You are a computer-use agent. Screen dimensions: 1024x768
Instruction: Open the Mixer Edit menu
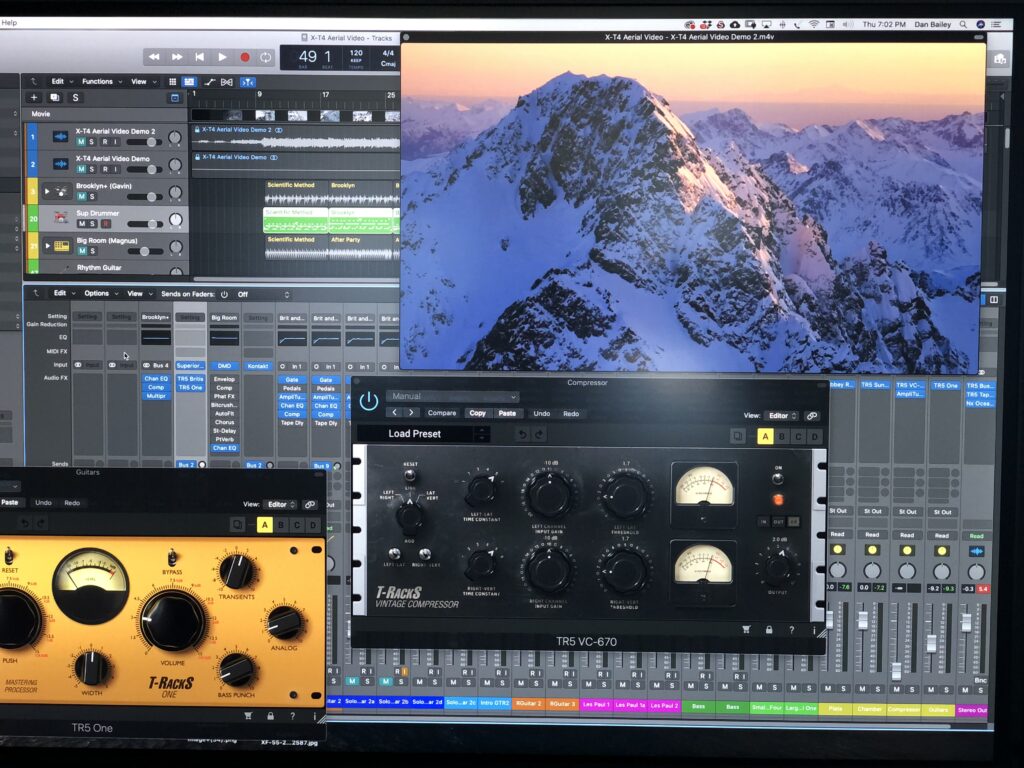[63, 294]
